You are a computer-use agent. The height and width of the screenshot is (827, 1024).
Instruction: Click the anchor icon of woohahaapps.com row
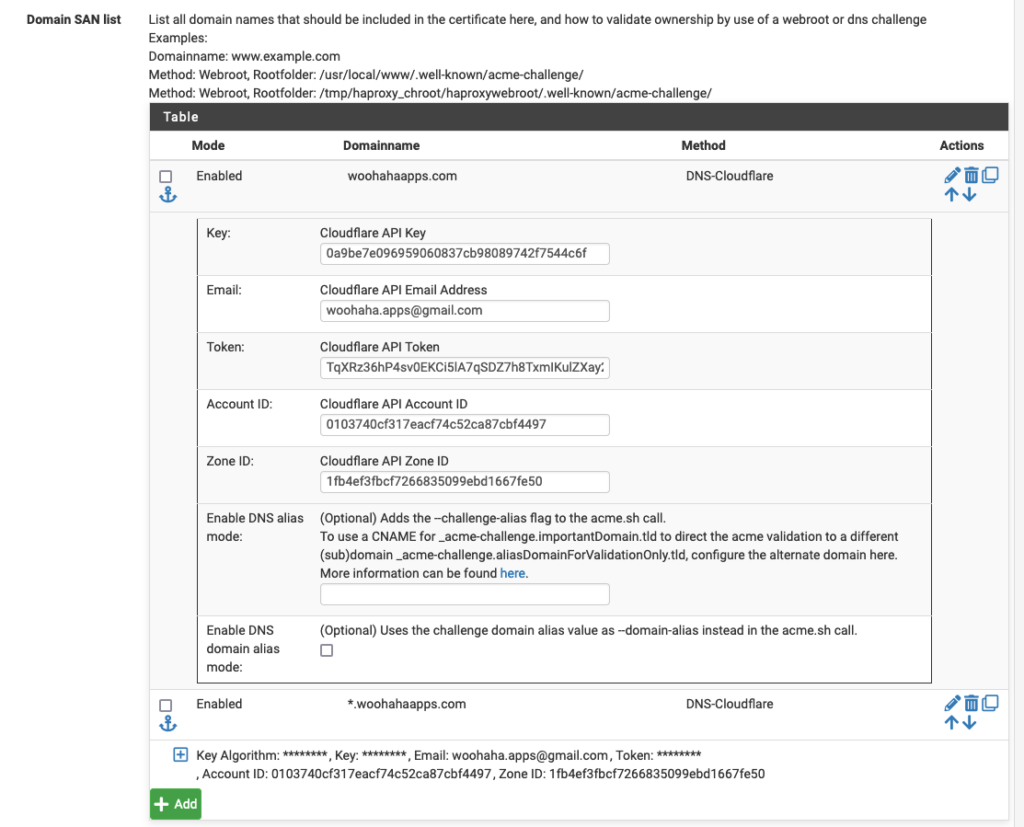coord(168,195)
